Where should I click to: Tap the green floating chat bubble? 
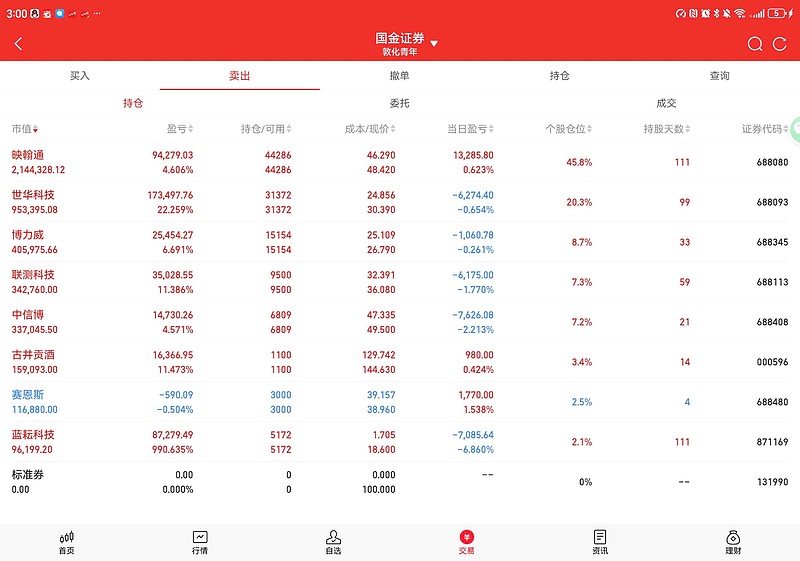coord(795,131)
